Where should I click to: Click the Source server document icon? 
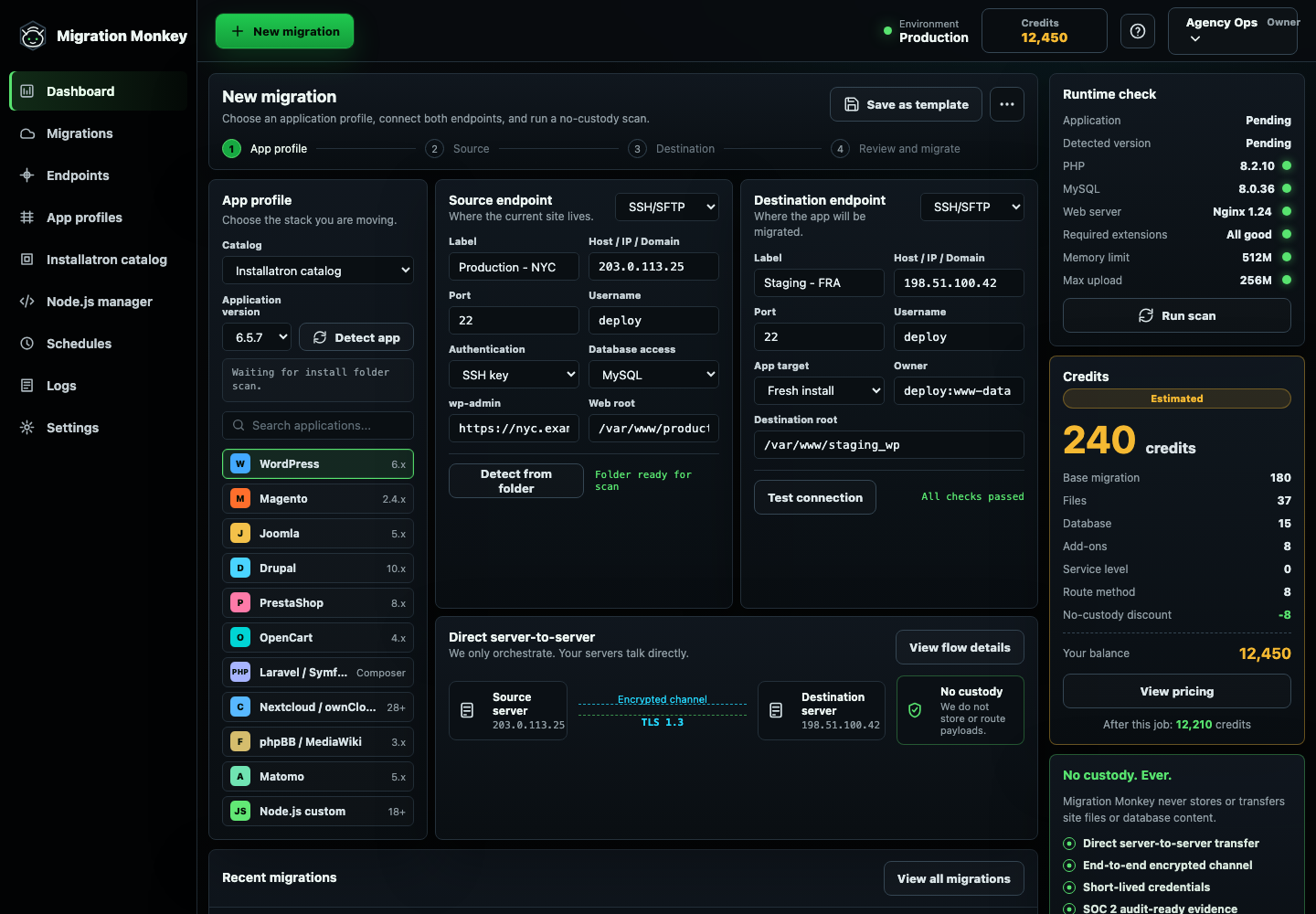[x=467, y=710]
